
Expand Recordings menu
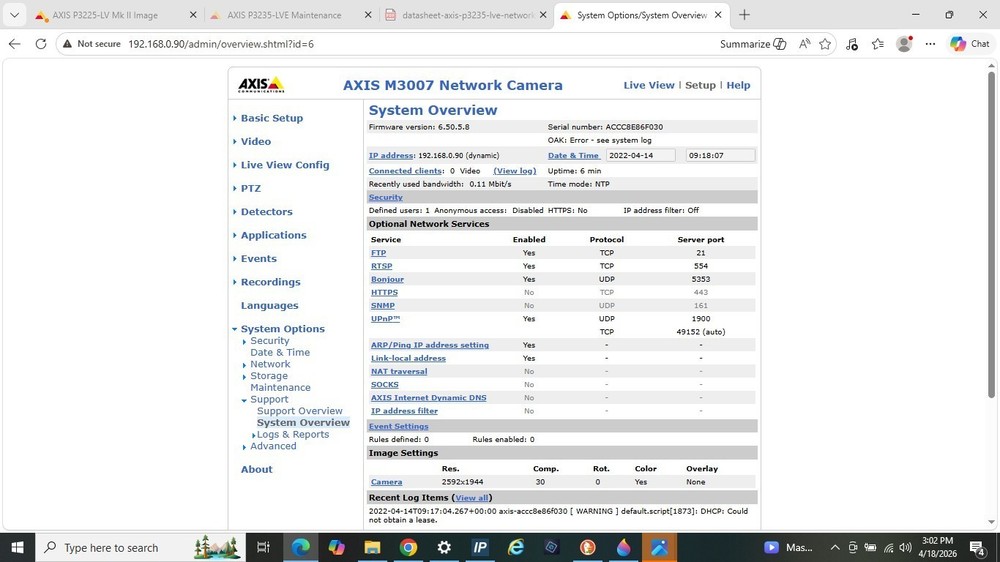pyautogui.click(x=270, y=283)
